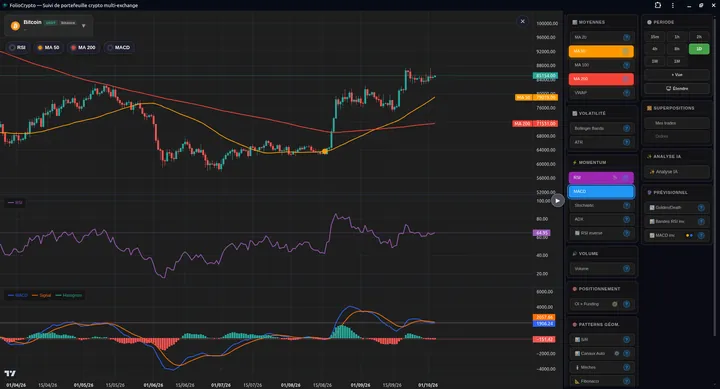Toggle the MA 200 chip above the chart

[x=83, y=47]
